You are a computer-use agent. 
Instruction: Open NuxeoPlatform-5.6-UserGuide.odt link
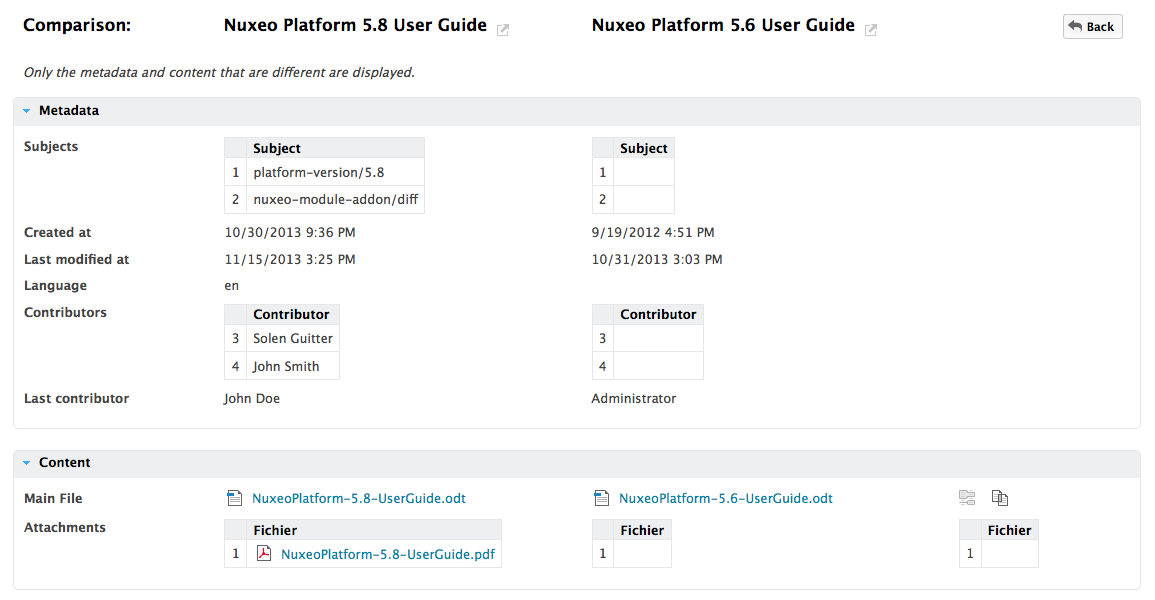click(x=726, y=498)
